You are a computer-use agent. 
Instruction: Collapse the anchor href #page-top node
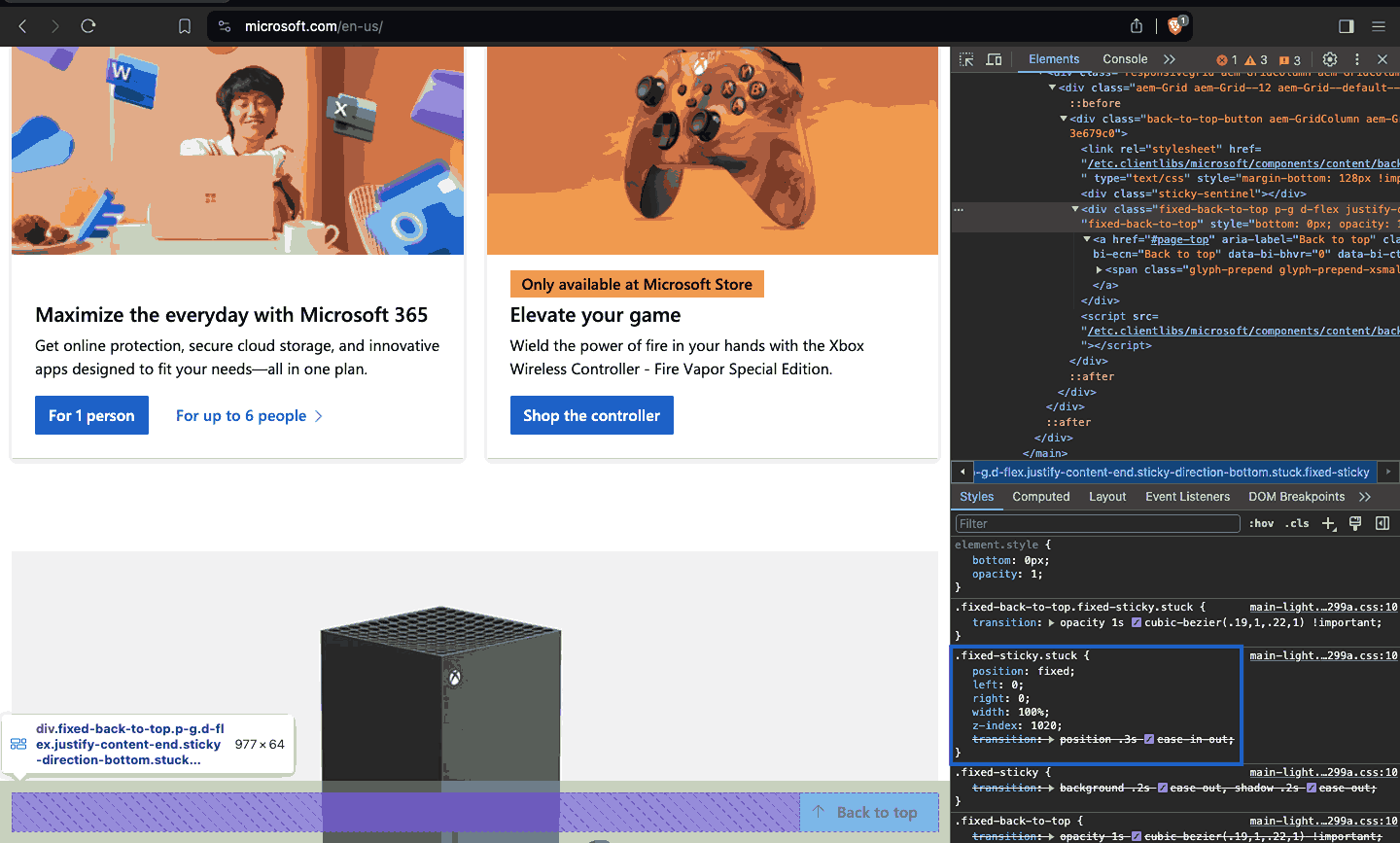coord(1087,239)
